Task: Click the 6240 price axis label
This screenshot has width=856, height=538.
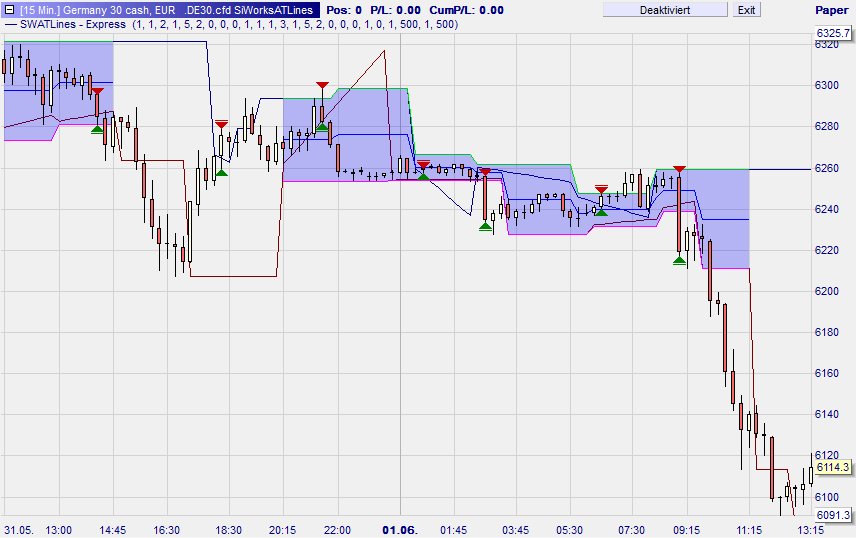Action: coord(827,209)
